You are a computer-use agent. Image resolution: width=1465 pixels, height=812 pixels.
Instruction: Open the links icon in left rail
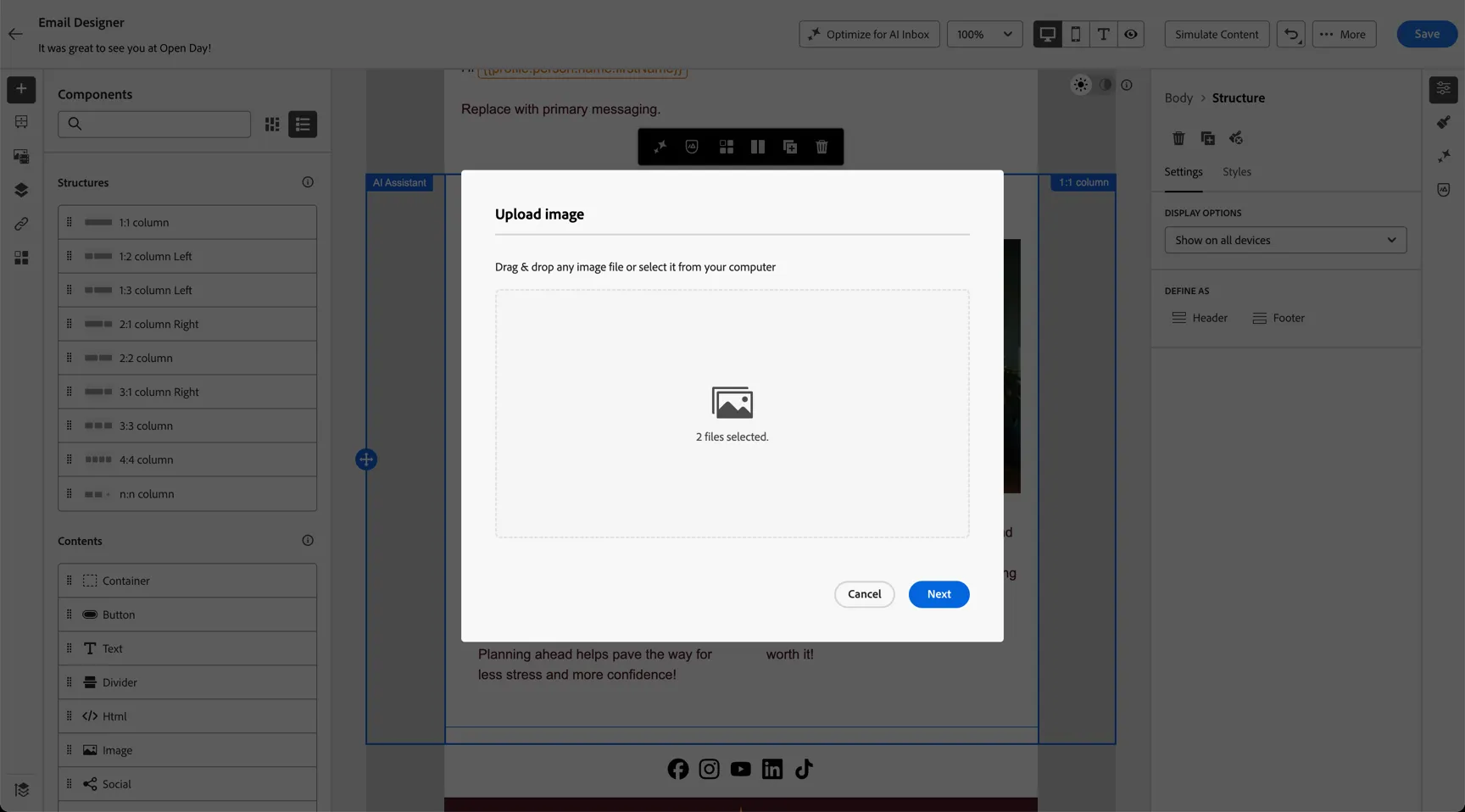coord(21,224)
